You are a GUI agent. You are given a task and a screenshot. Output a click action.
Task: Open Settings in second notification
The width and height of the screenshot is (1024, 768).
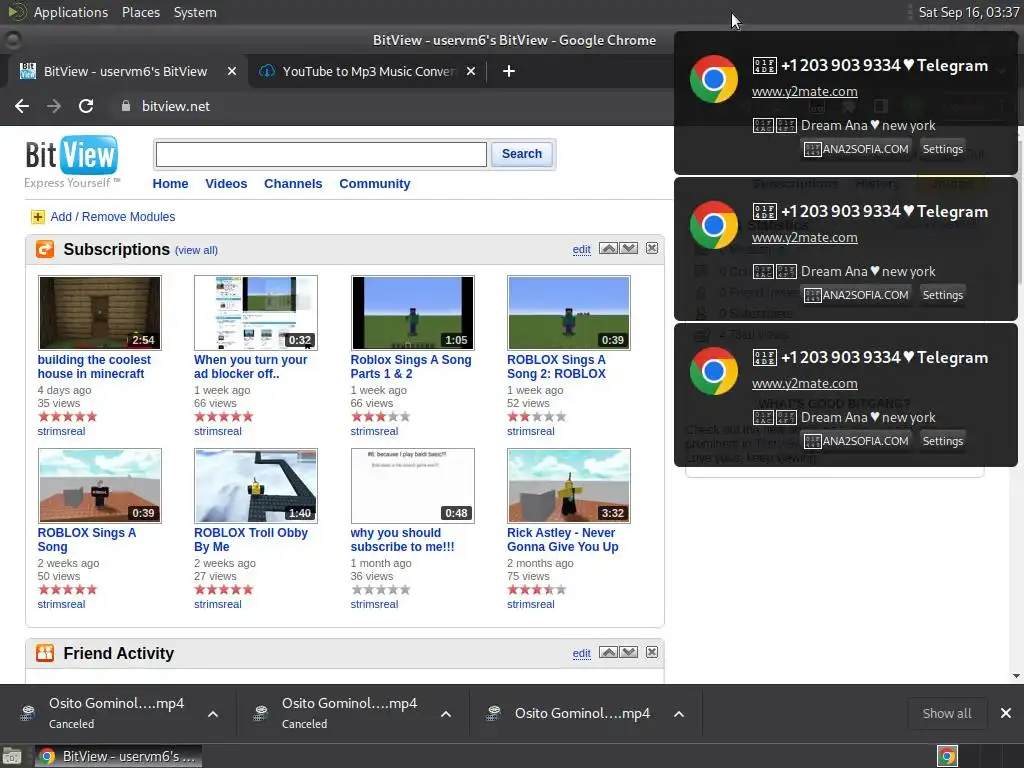pos(942,295)
